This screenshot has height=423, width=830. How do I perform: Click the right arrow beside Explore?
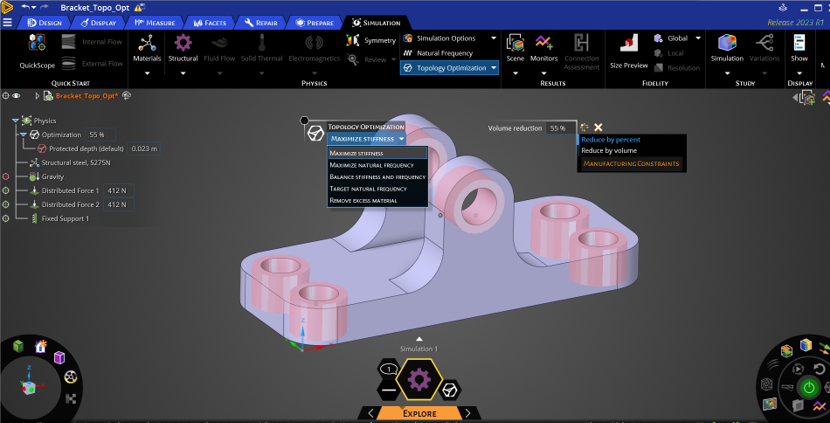(467, 413)
